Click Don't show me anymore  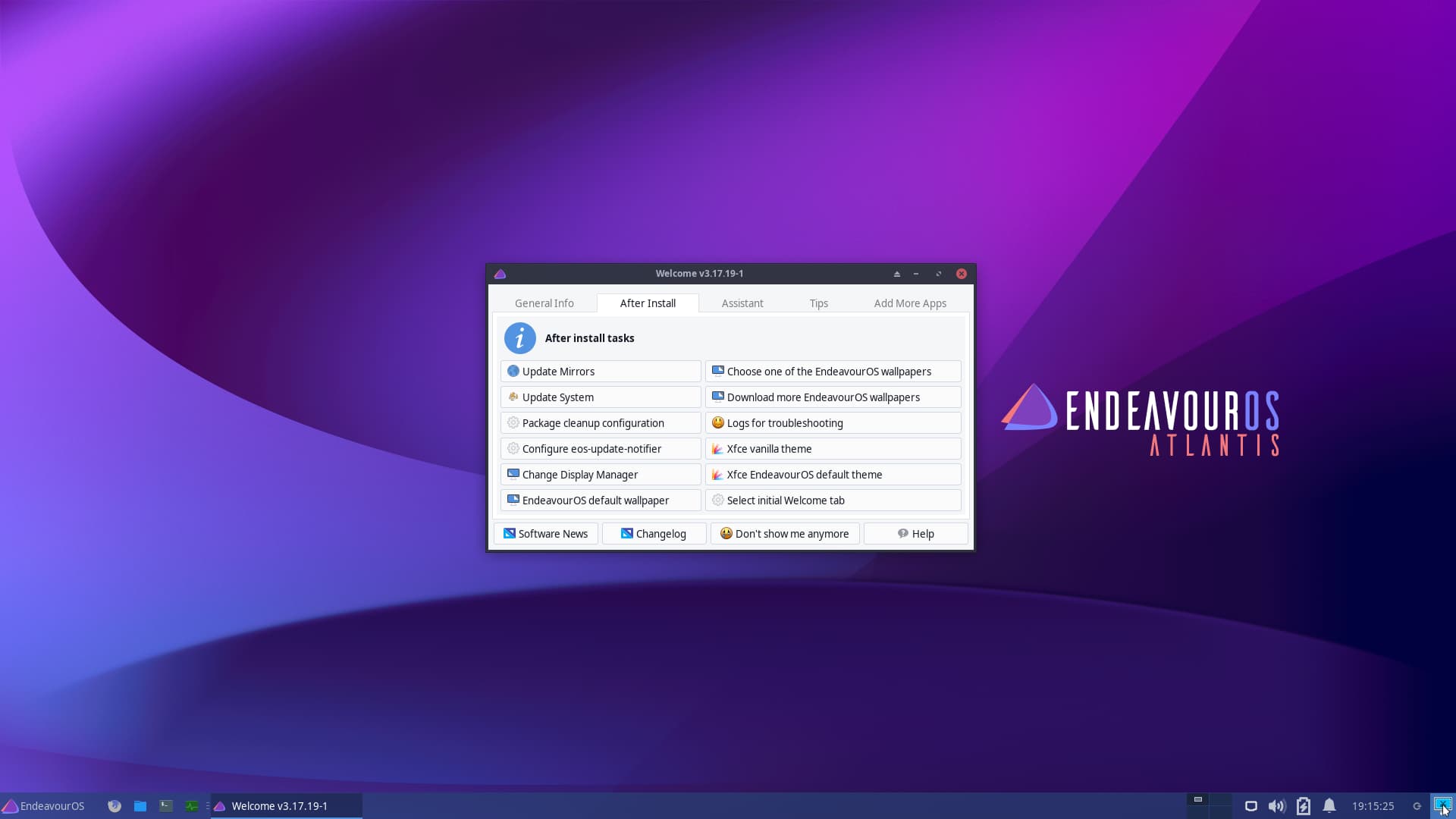click(785, 534)
